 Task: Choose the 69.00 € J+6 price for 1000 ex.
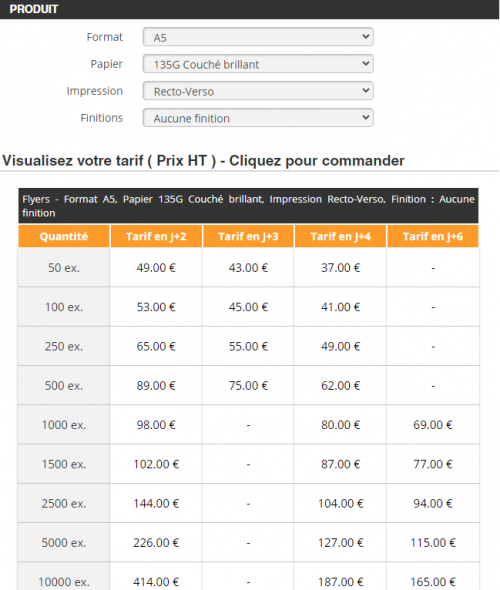click(x=433, y=425)
